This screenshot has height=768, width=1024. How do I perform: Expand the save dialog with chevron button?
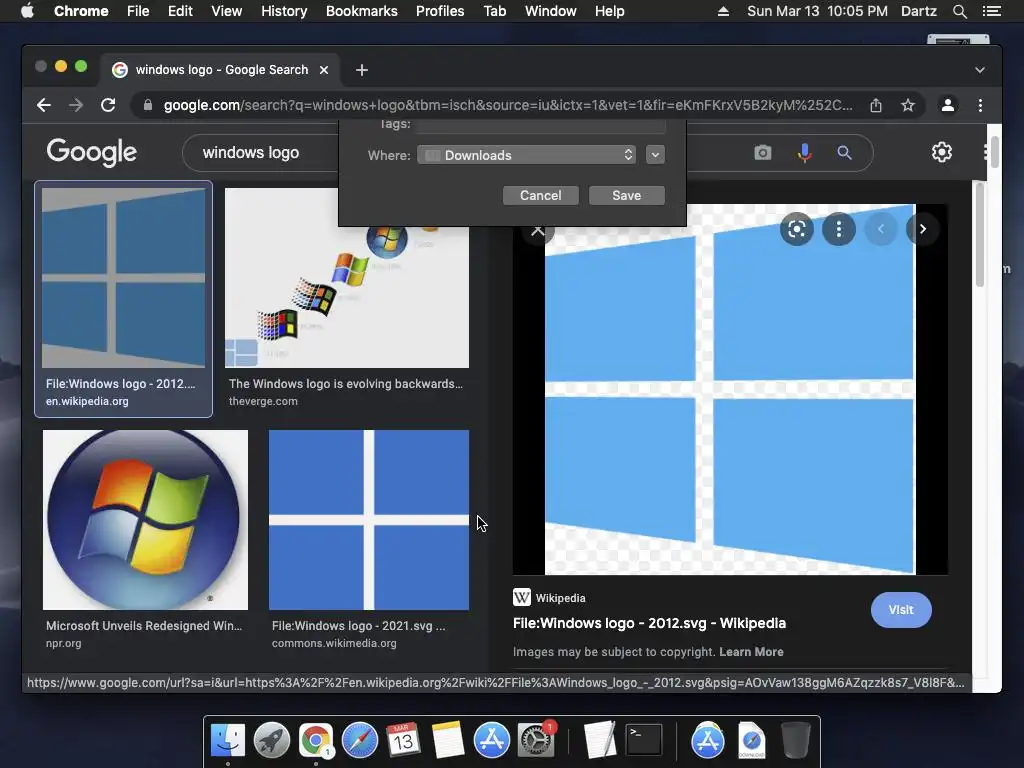655,155
